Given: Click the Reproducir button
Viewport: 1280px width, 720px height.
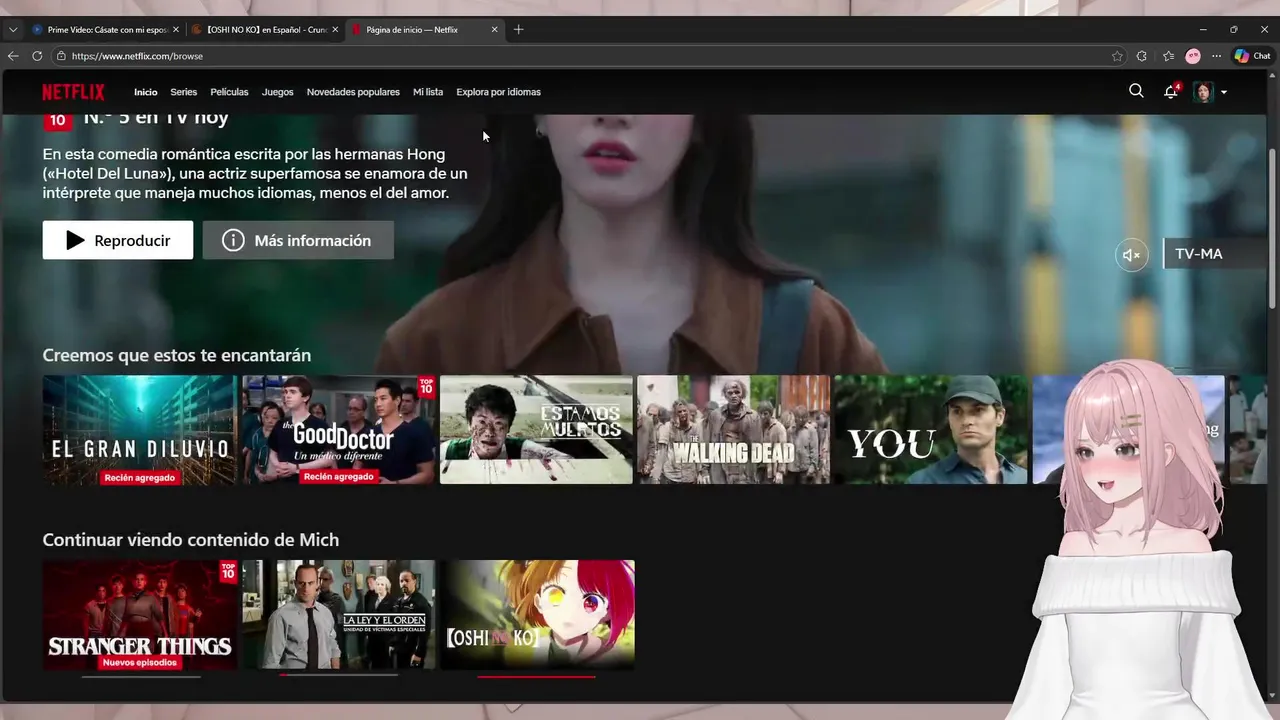Looking at the screenshot, I should [x=118, y=240].
